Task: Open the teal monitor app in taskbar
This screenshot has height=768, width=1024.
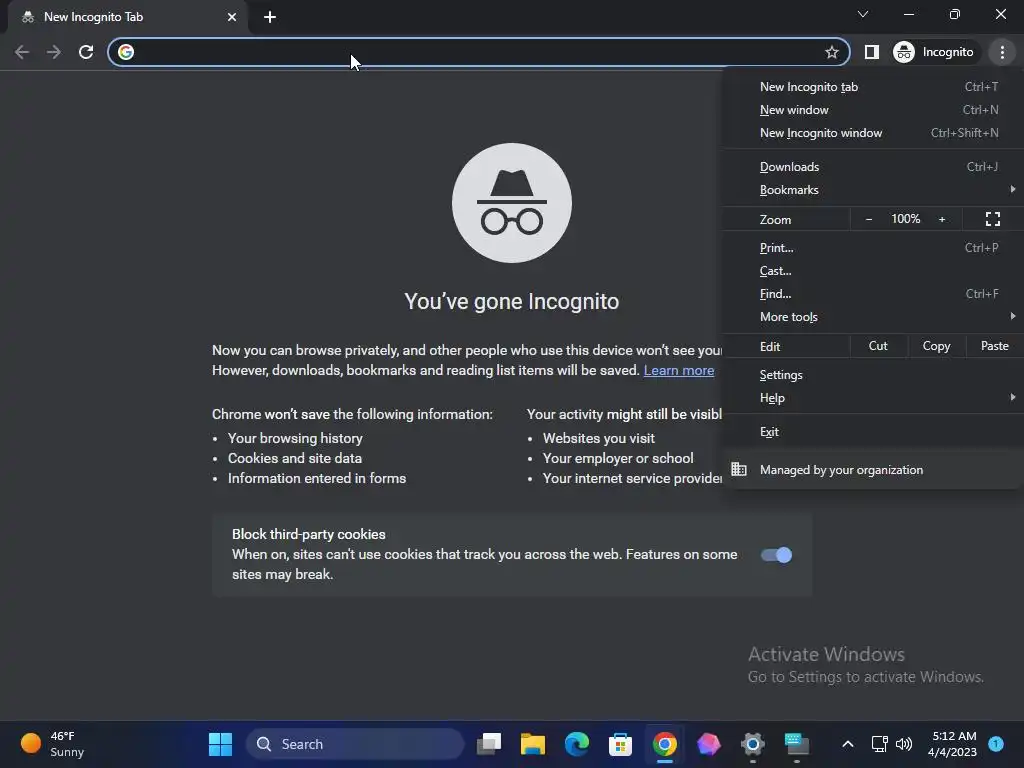Action: pos(796,744)
